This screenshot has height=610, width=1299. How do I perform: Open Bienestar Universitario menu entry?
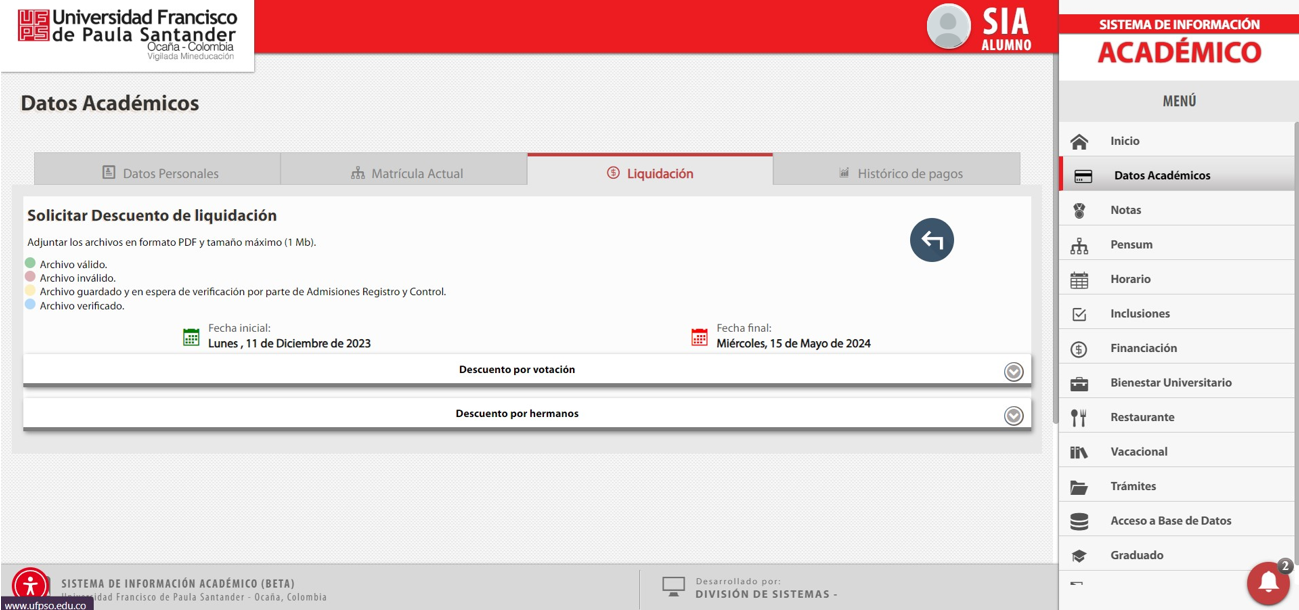coord(1176,382)
